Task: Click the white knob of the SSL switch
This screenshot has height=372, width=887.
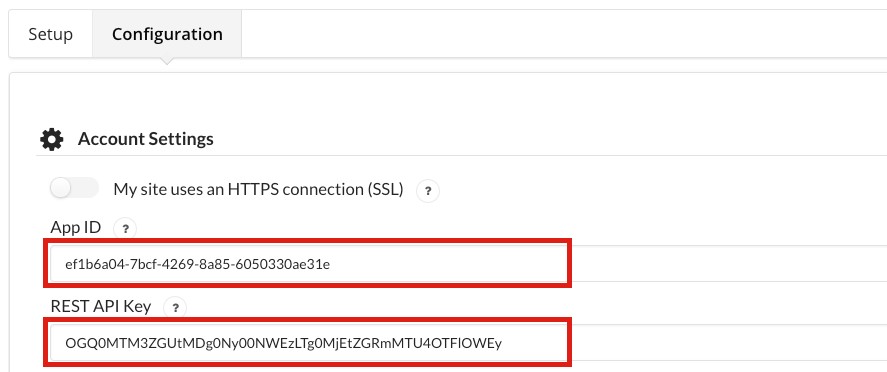Action: click(60, 188)
